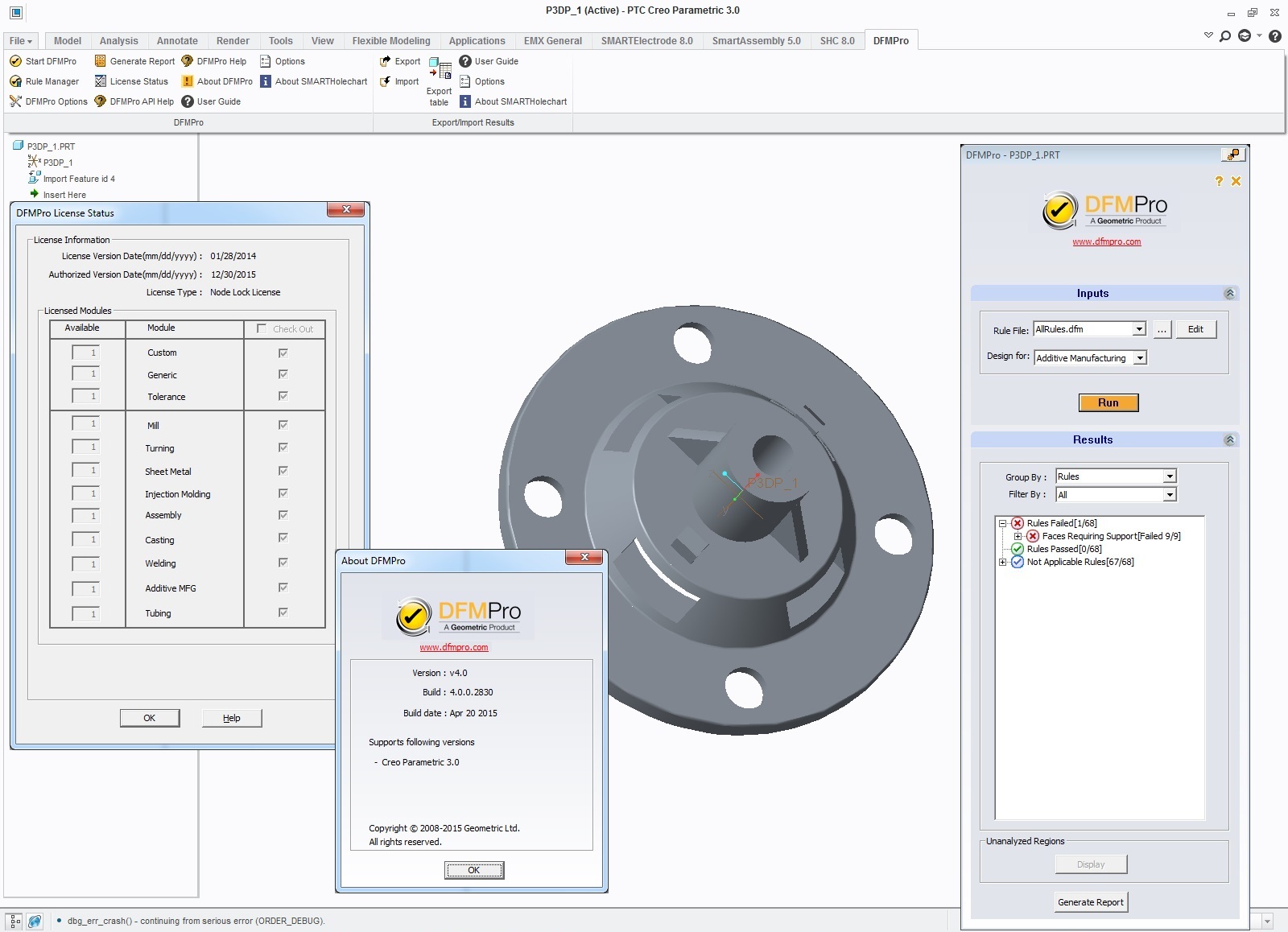Click the help question mark in DFMPro panel
Viewport: 1288px width, 932px height.
1219,181
